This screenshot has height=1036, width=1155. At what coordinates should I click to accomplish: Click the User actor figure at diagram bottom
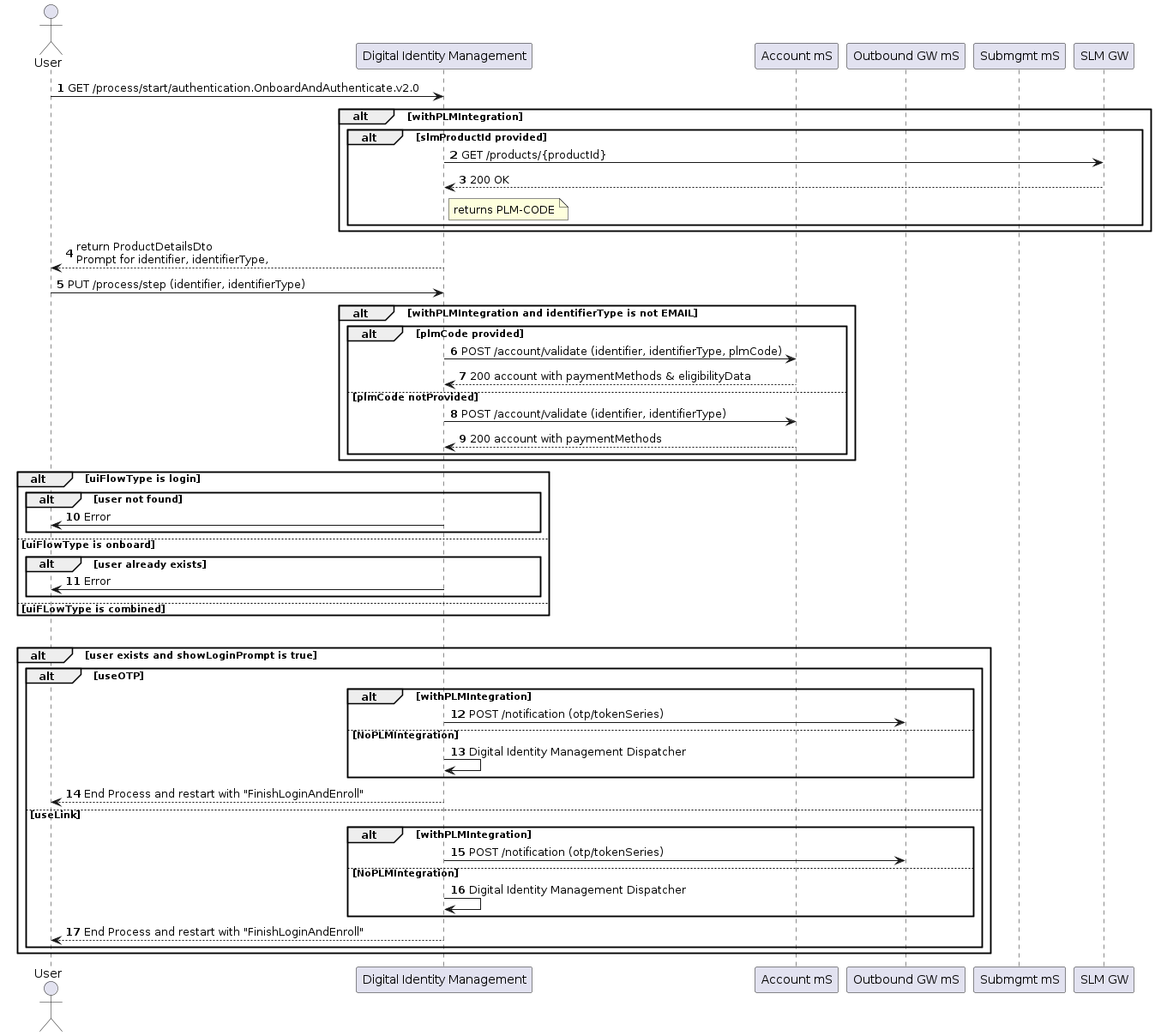50,1006
